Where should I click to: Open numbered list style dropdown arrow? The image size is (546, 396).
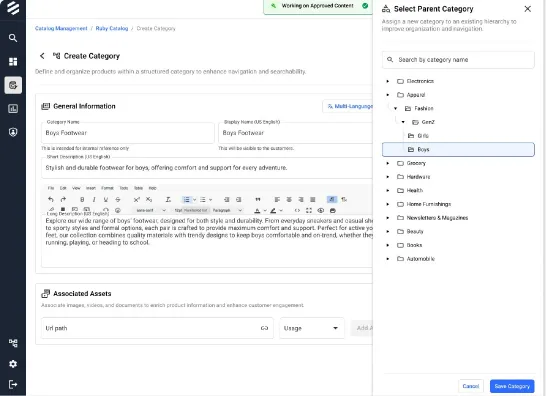pyautogui.click(x=210, y=200)
